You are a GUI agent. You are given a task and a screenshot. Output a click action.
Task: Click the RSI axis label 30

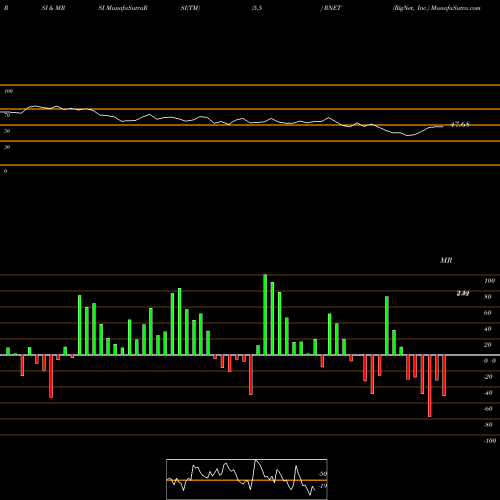click(x=7, y=147)
